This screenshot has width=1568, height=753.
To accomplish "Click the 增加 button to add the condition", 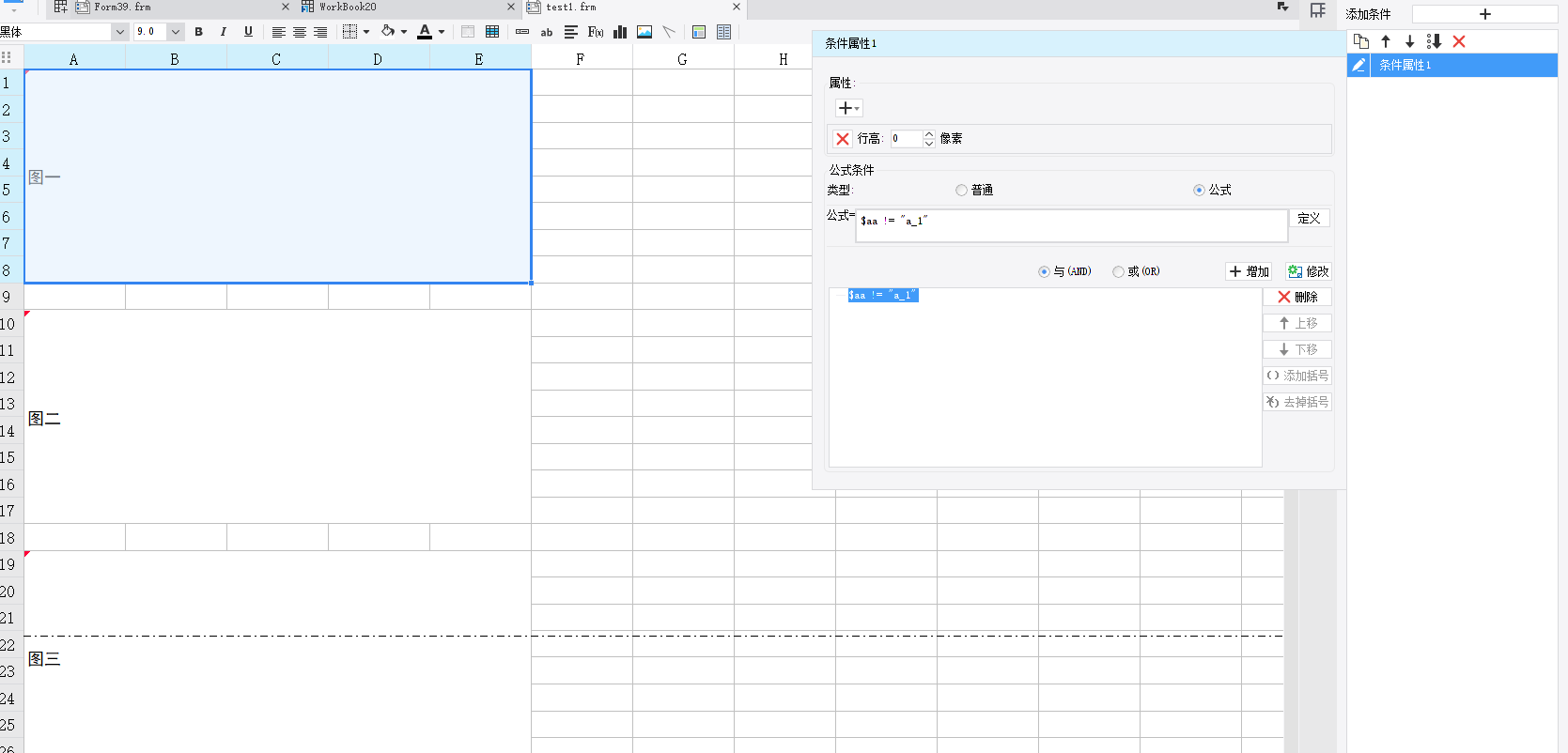I will pyautogui.click(x=1250, y=271).
